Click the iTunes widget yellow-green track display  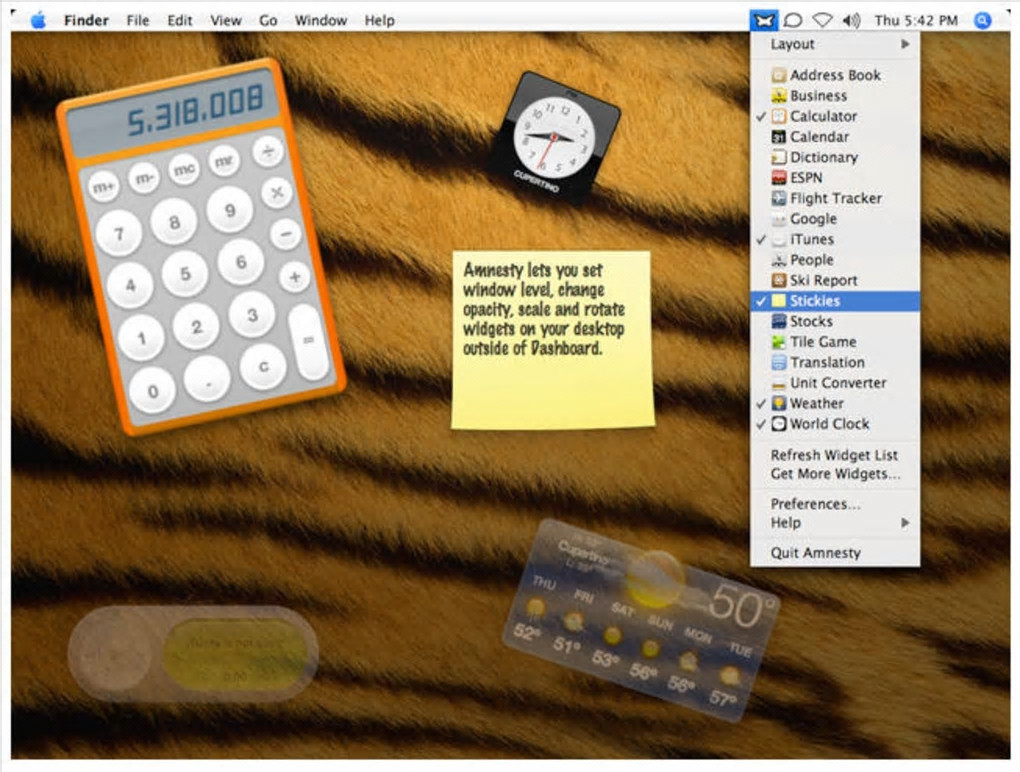click(234, 654)
